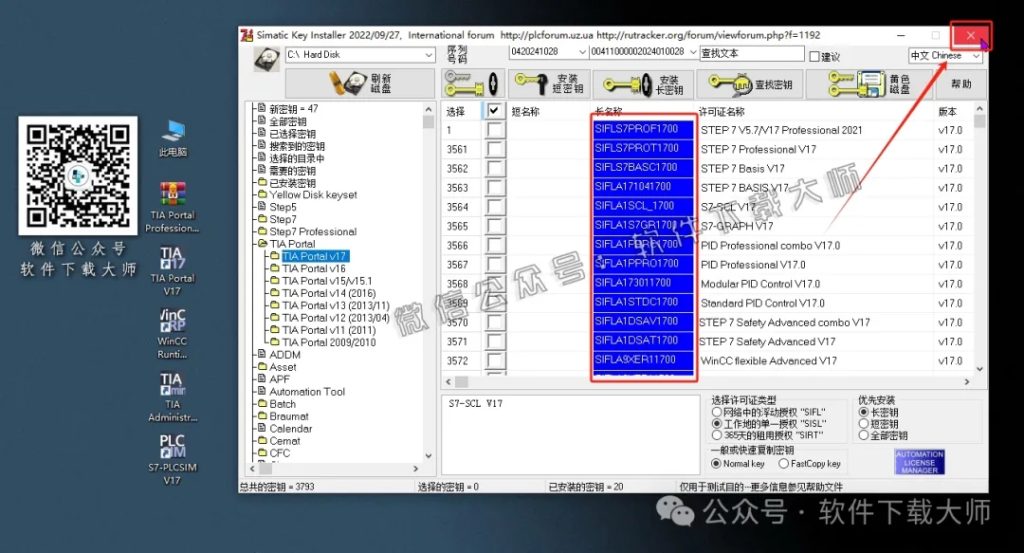
Task: Select the Step7 Professional folder
Action: [x=313, y=232]
